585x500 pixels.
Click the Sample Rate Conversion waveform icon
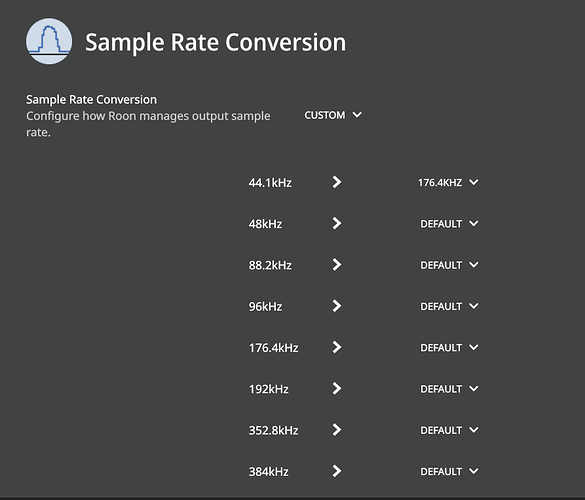pos(49,41)
